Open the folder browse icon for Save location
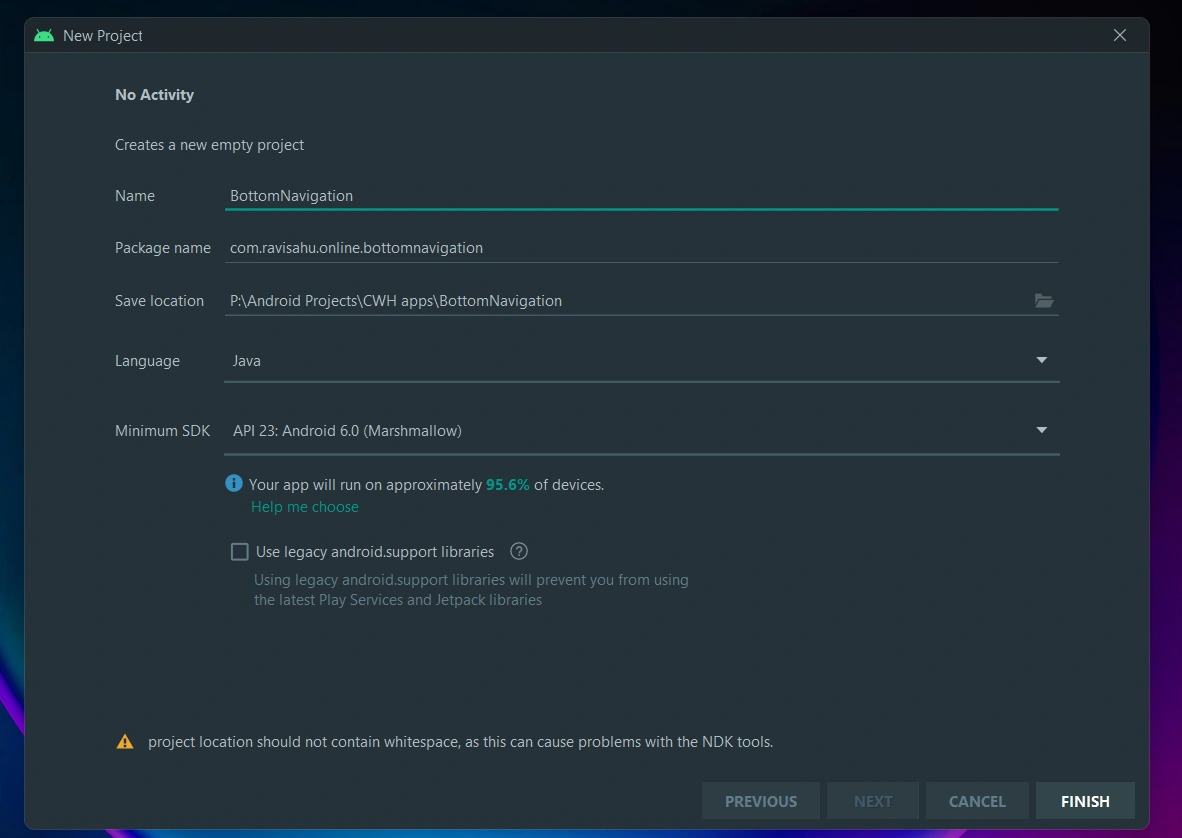This screenshot has height=838, width=1182. pos(1043,301)
